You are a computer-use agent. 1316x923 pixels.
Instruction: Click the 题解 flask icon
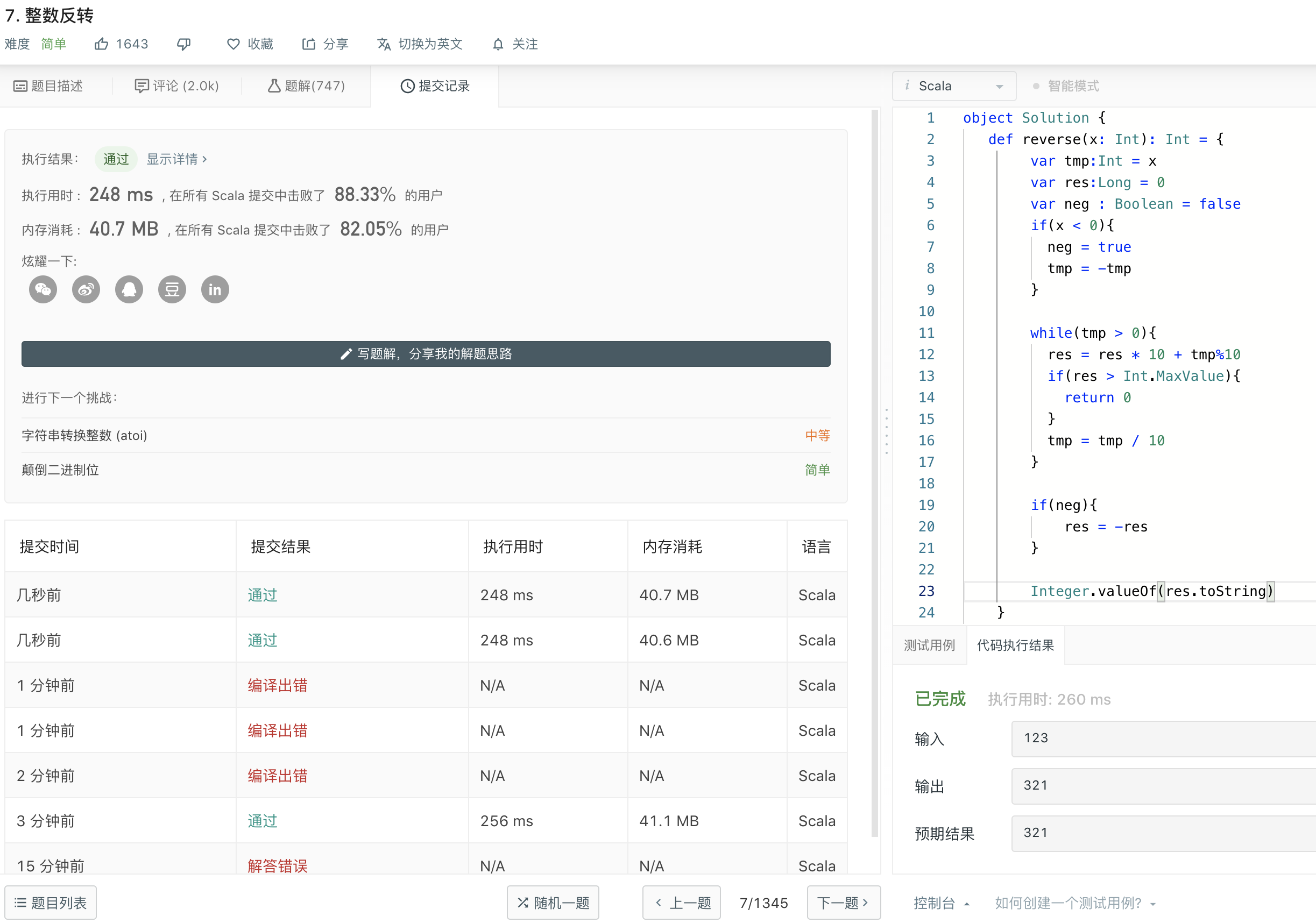tap(274, 86)
